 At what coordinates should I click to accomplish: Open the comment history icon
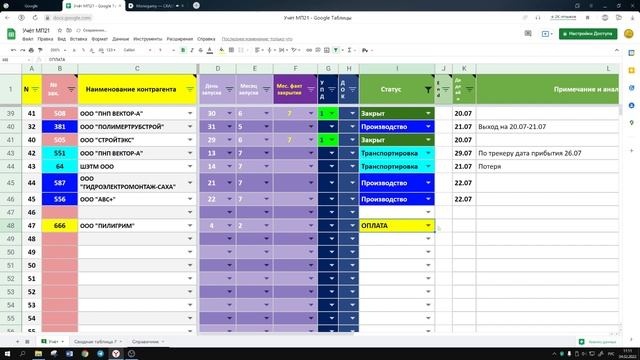click(528, 33)
